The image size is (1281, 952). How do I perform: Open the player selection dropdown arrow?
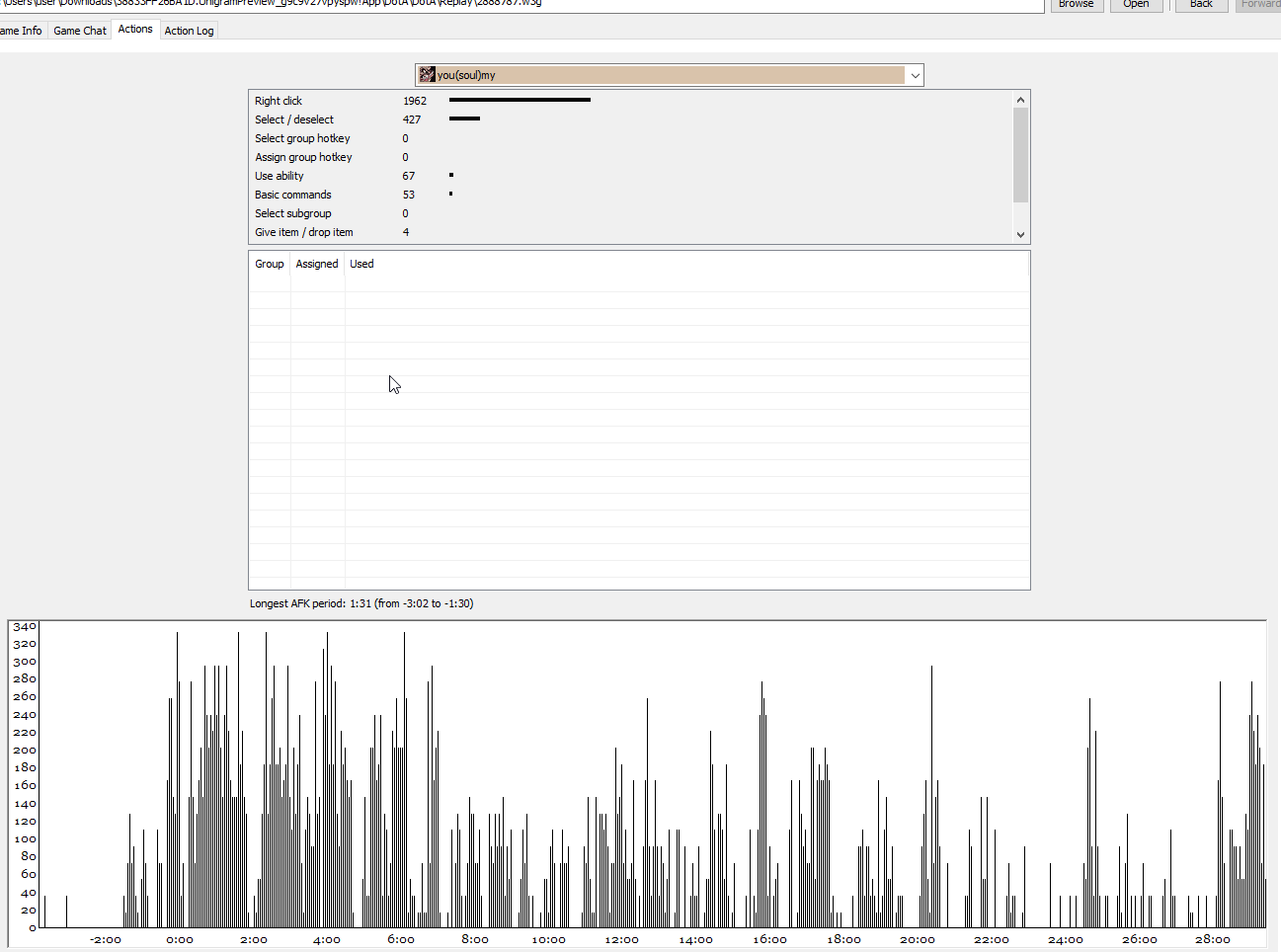(915, 75)
